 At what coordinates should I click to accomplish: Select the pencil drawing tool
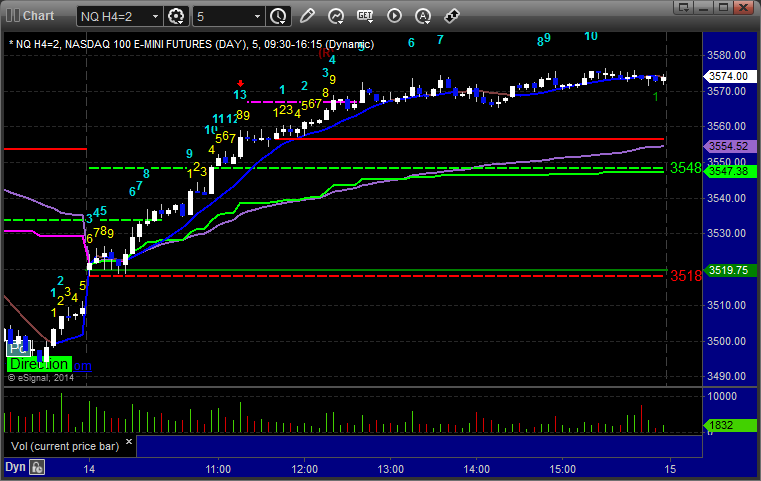pyautogui.click(x=307, y=16)
